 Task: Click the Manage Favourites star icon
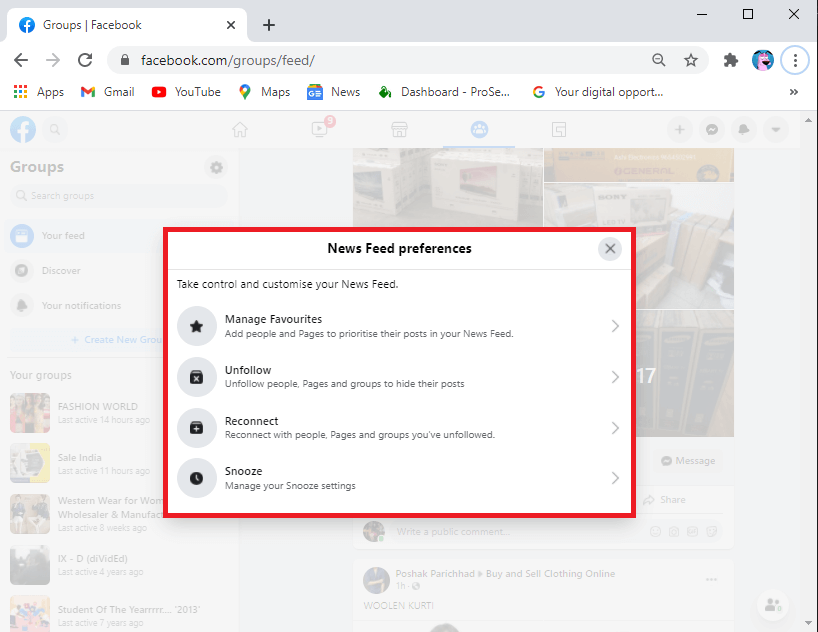click(x=197, y=326)
